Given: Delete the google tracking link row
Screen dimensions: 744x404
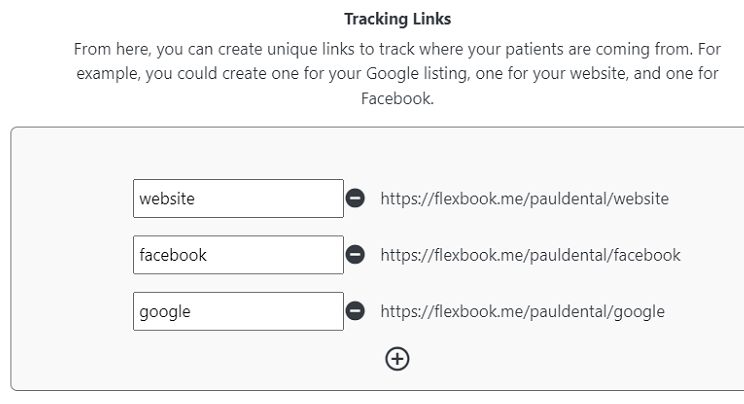Looking at the screenshot, I should 355,311.
